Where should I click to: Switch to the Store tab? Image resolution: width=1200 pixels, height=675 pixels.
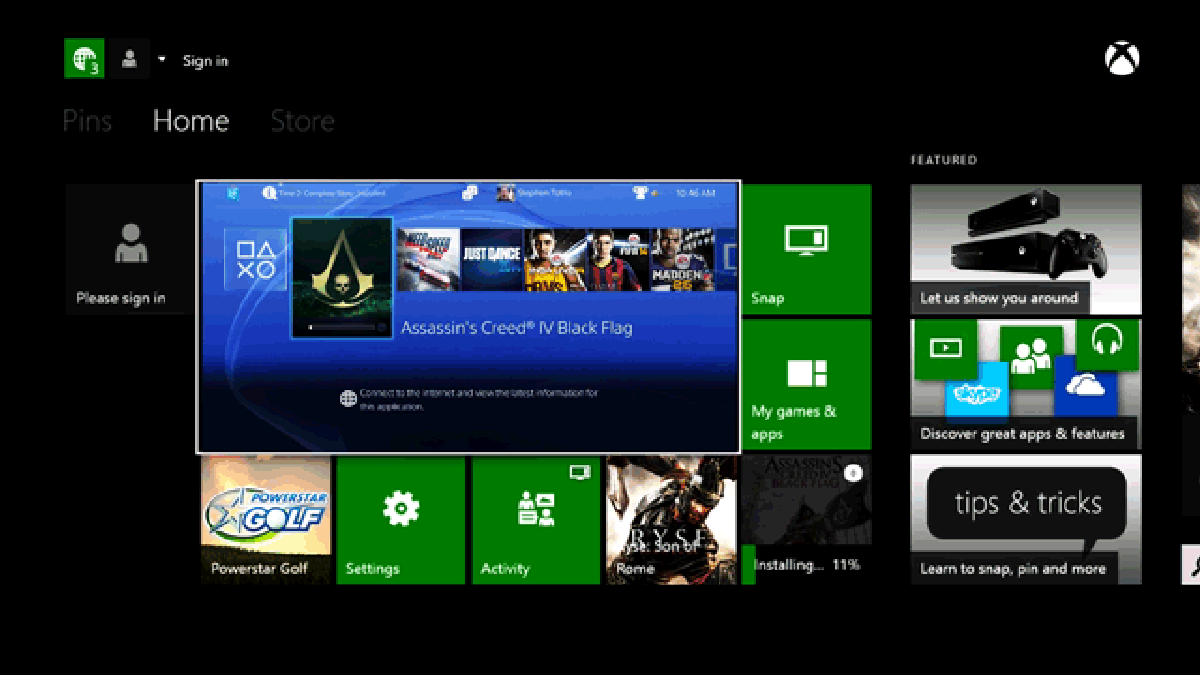click(x=302, y=121)
